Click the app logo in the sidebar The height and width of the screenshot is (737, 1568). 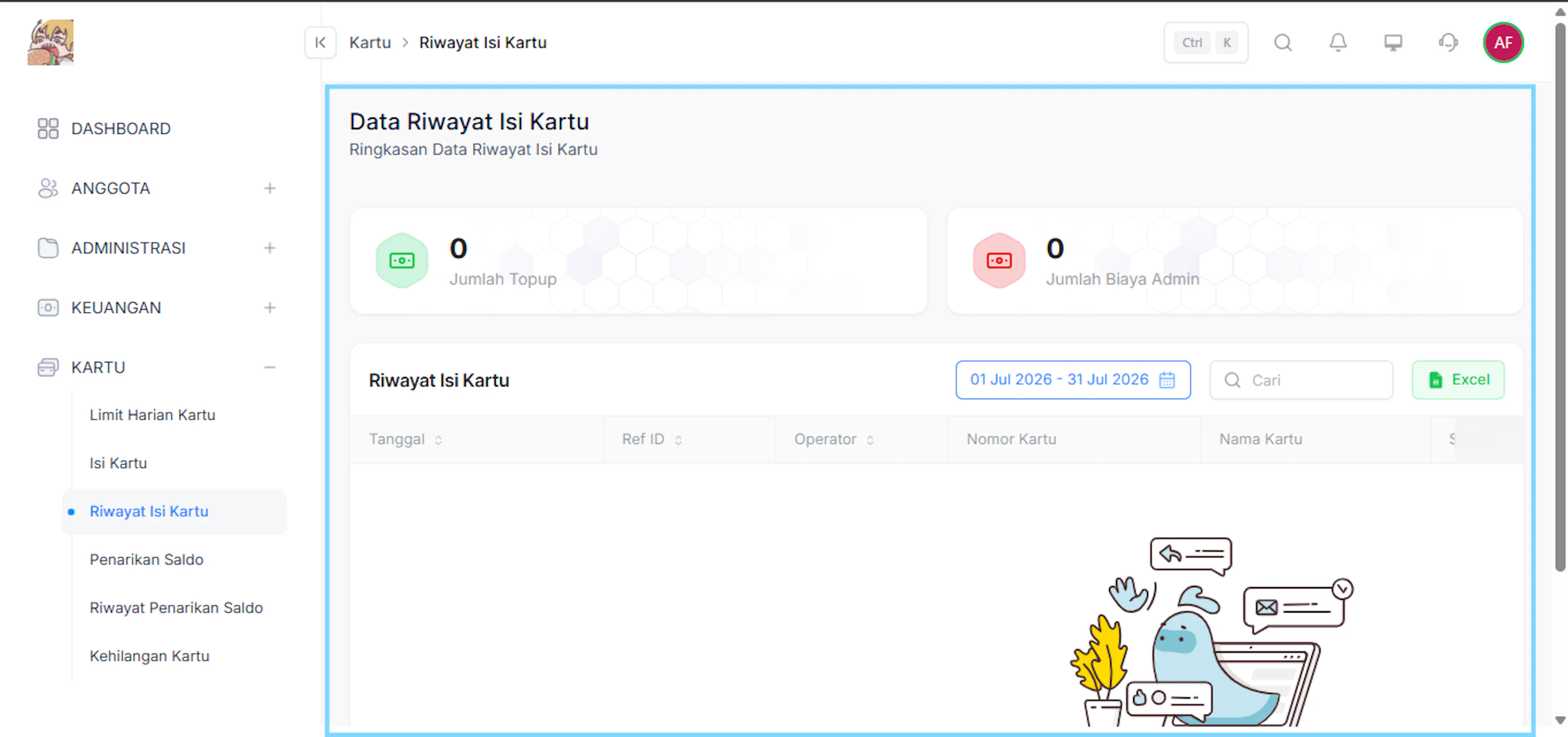coord(51,42)
